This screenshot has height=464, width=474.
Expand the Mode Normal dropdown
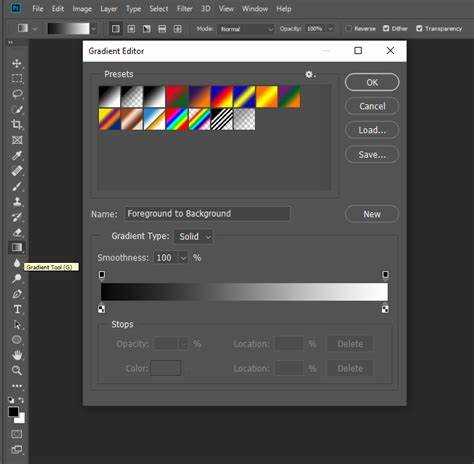pos(246,29)
